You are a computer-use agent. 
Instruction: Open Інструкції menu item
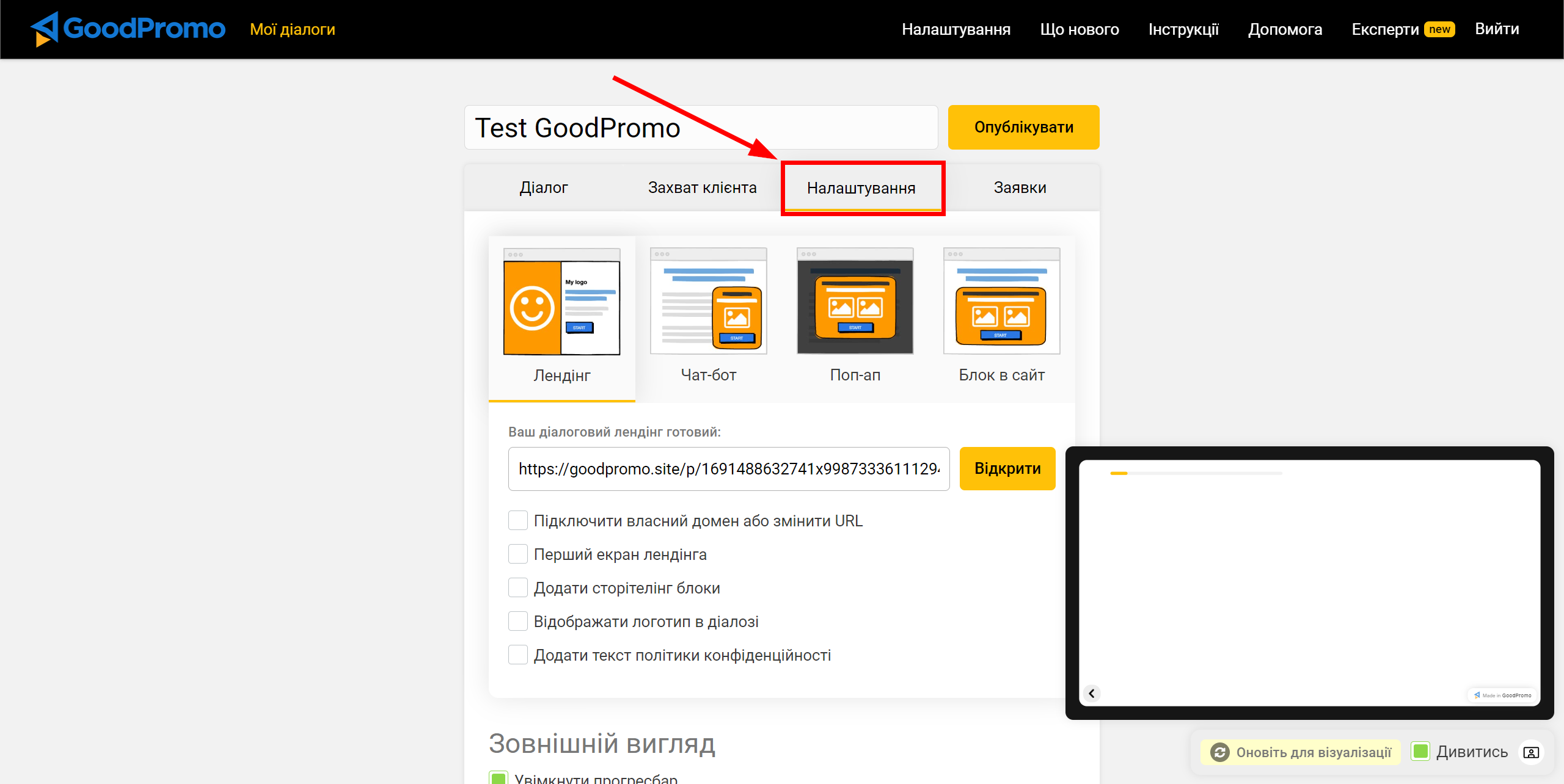point(1183,29)
